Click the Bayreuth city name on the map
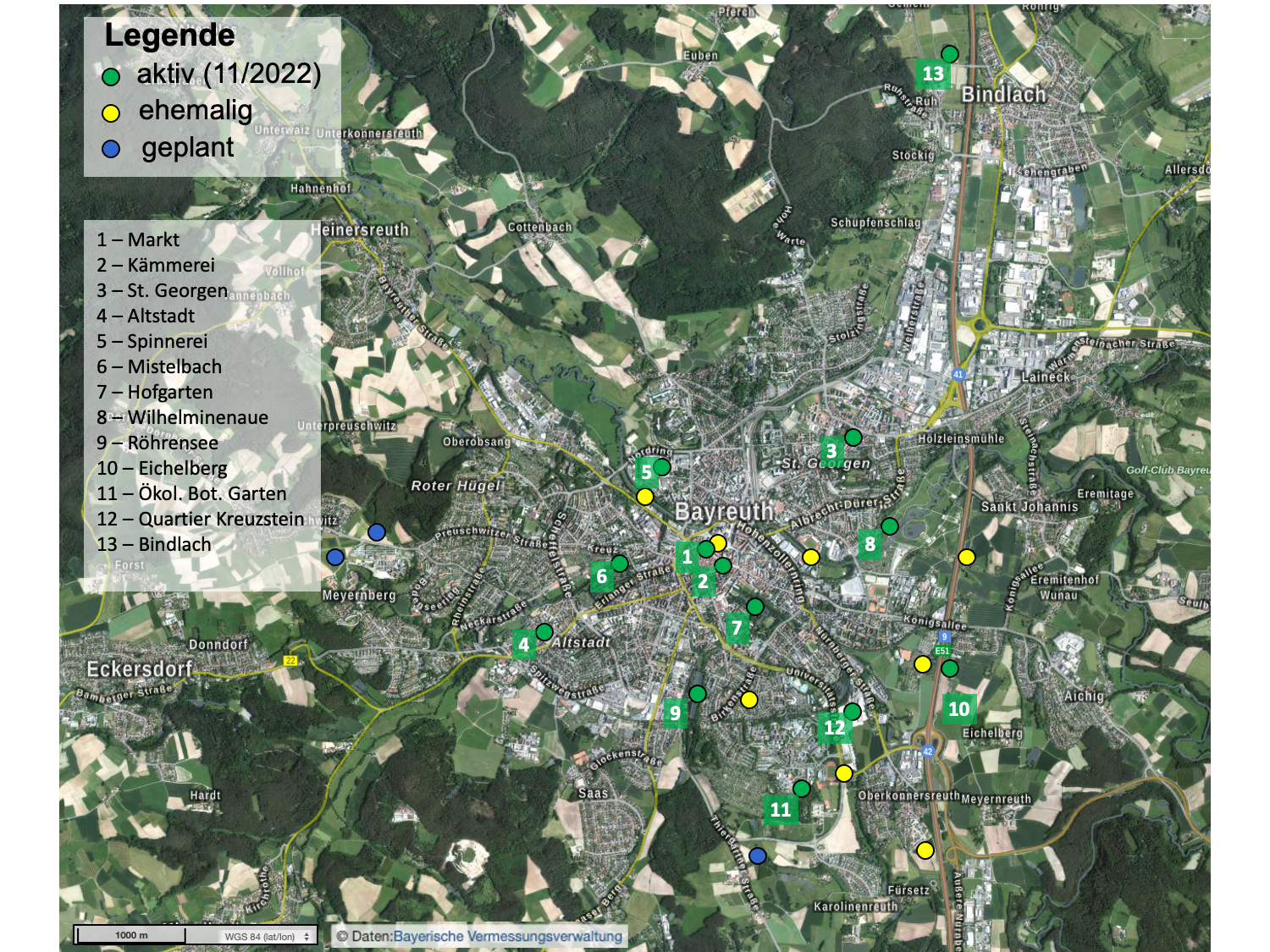Image resolution: width=1270 pixels, height=952 pixels. [724, 512]
